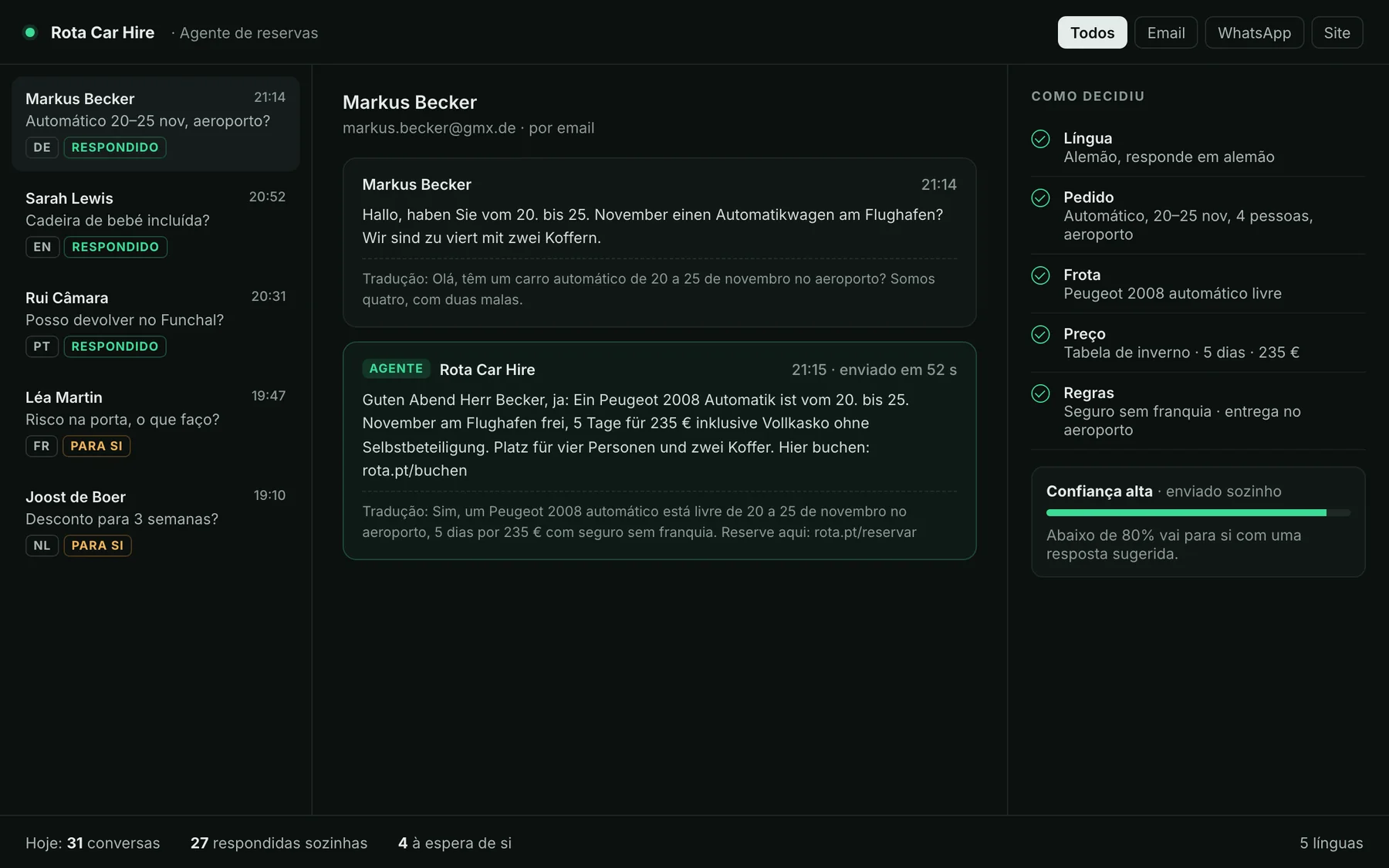Image resolution: width=1389 pixels, height=868 pixels.
Task: Open Joost de Boer conversation
Action: 156,522
